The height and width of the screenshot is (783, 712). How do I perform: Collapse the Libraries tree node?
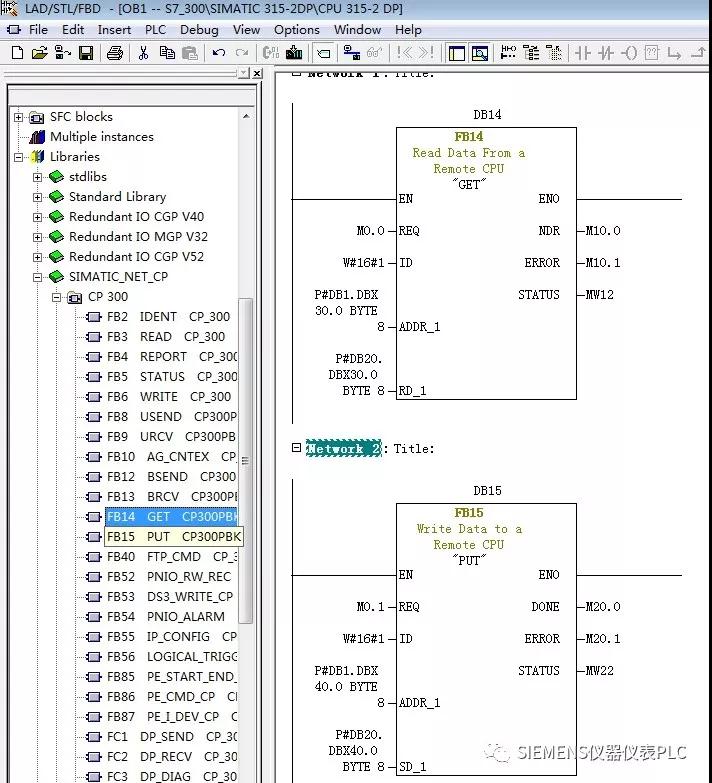19,157
